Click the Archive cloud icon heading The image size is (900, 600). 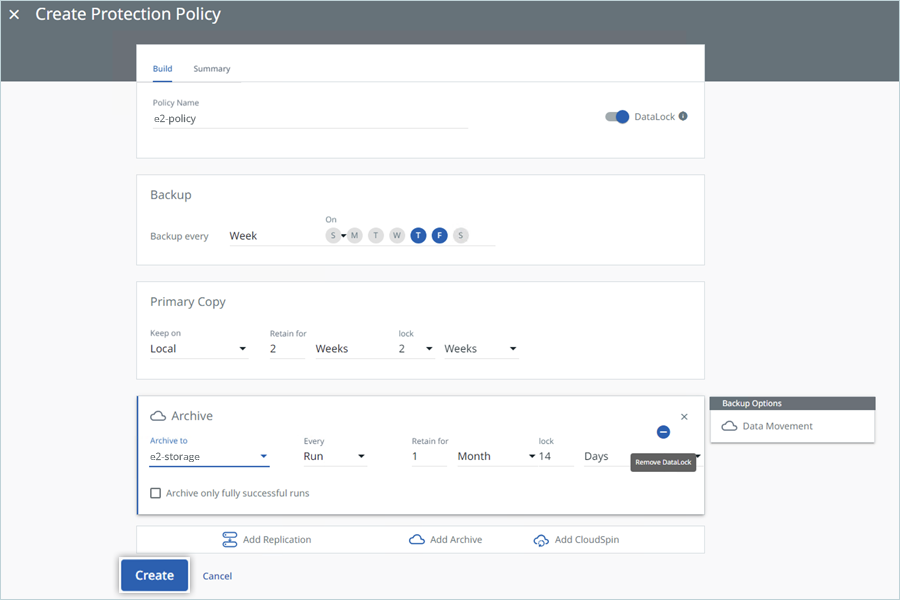(x=158, y=416)
